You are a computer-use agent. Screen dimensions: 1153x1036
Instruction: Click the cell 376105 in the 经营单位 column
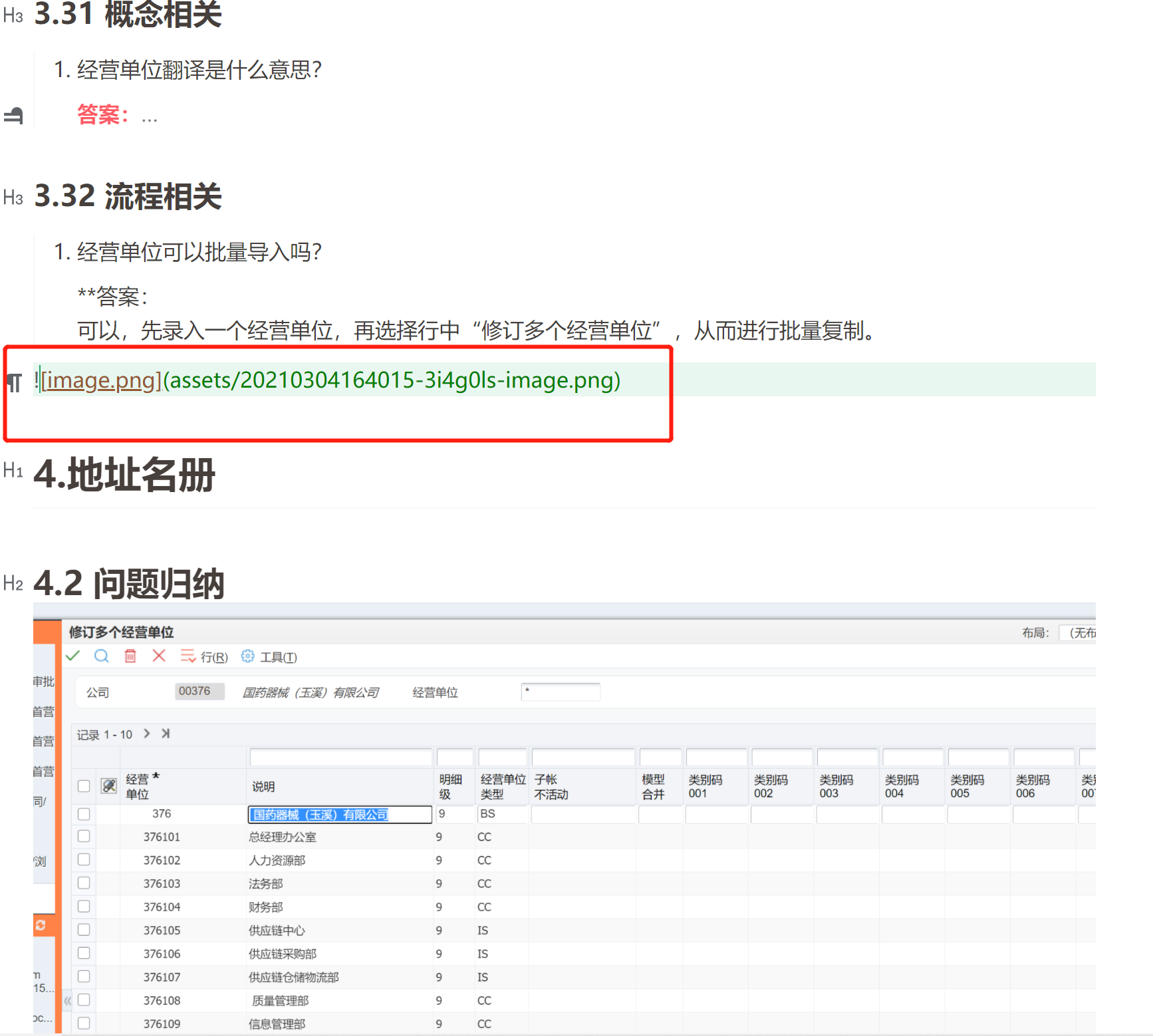click(162, 930)
